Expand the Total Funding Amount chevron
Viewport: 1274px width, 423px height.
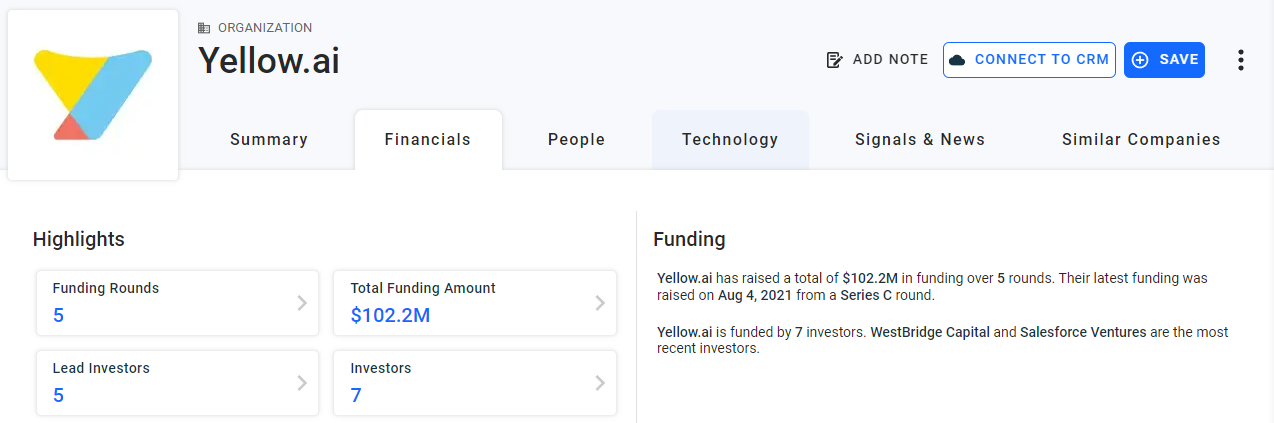pyautogui.click(x=600, y=303)
